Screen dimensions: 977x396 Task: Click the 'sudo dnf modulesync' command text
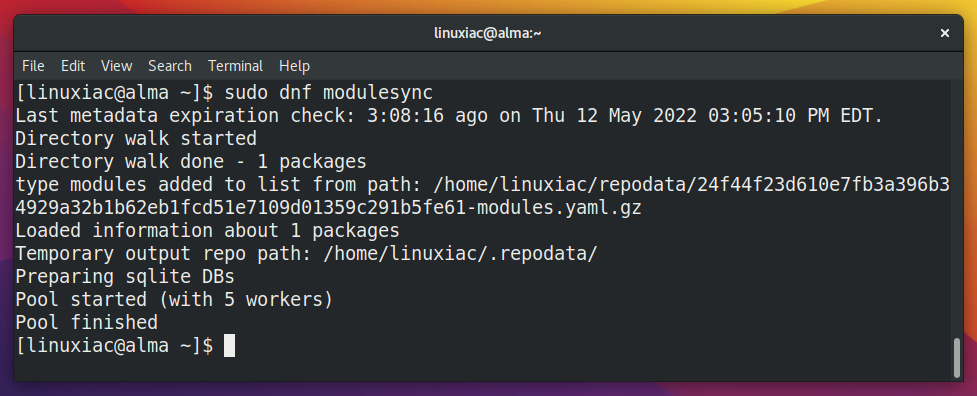(328, 93)
